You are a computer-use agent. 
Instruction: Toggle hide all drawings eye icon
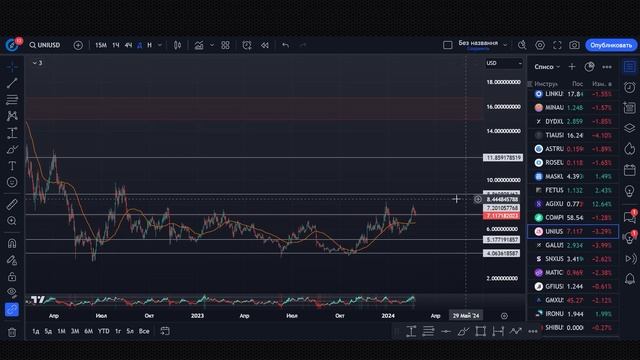[x=12, y=293]
